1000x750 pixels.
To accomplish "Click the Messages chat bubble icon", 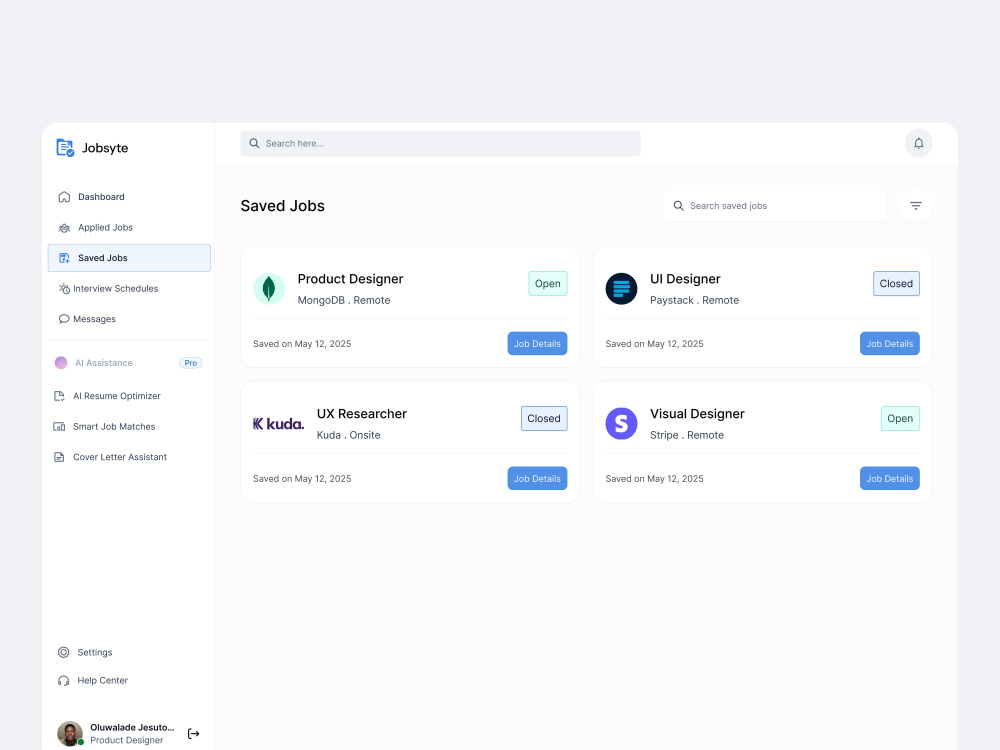I will coord(64,319).
